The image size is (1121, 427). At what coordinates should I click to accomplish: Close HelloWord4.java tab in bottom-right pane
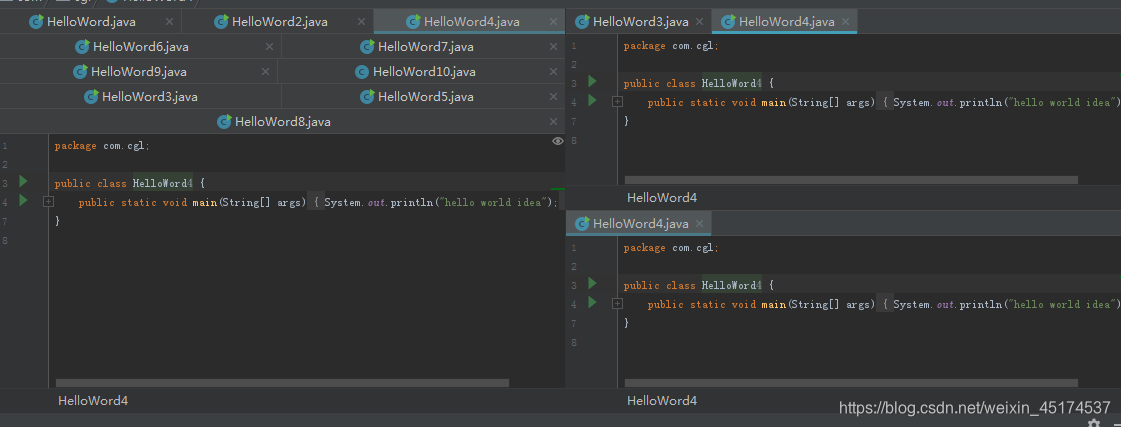pos(699,224)
